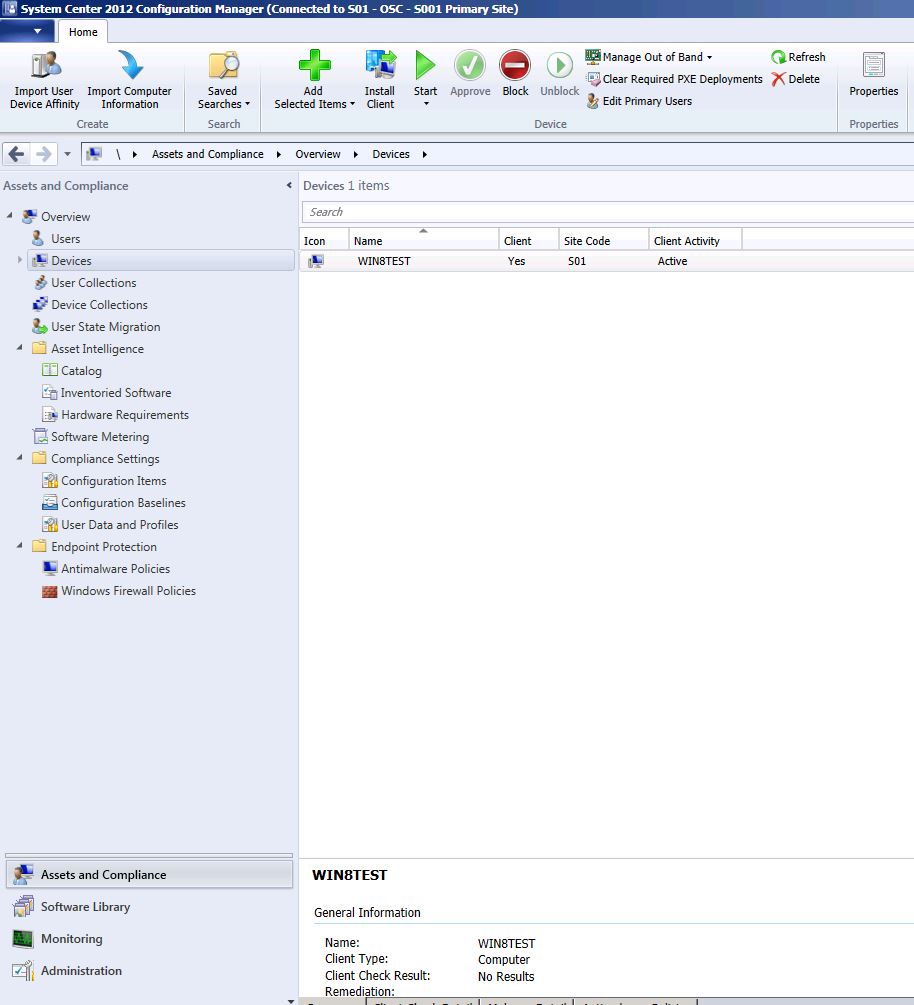Open the Administration workspace
This screenshot has width=914, height=1005.
(81, 971)
